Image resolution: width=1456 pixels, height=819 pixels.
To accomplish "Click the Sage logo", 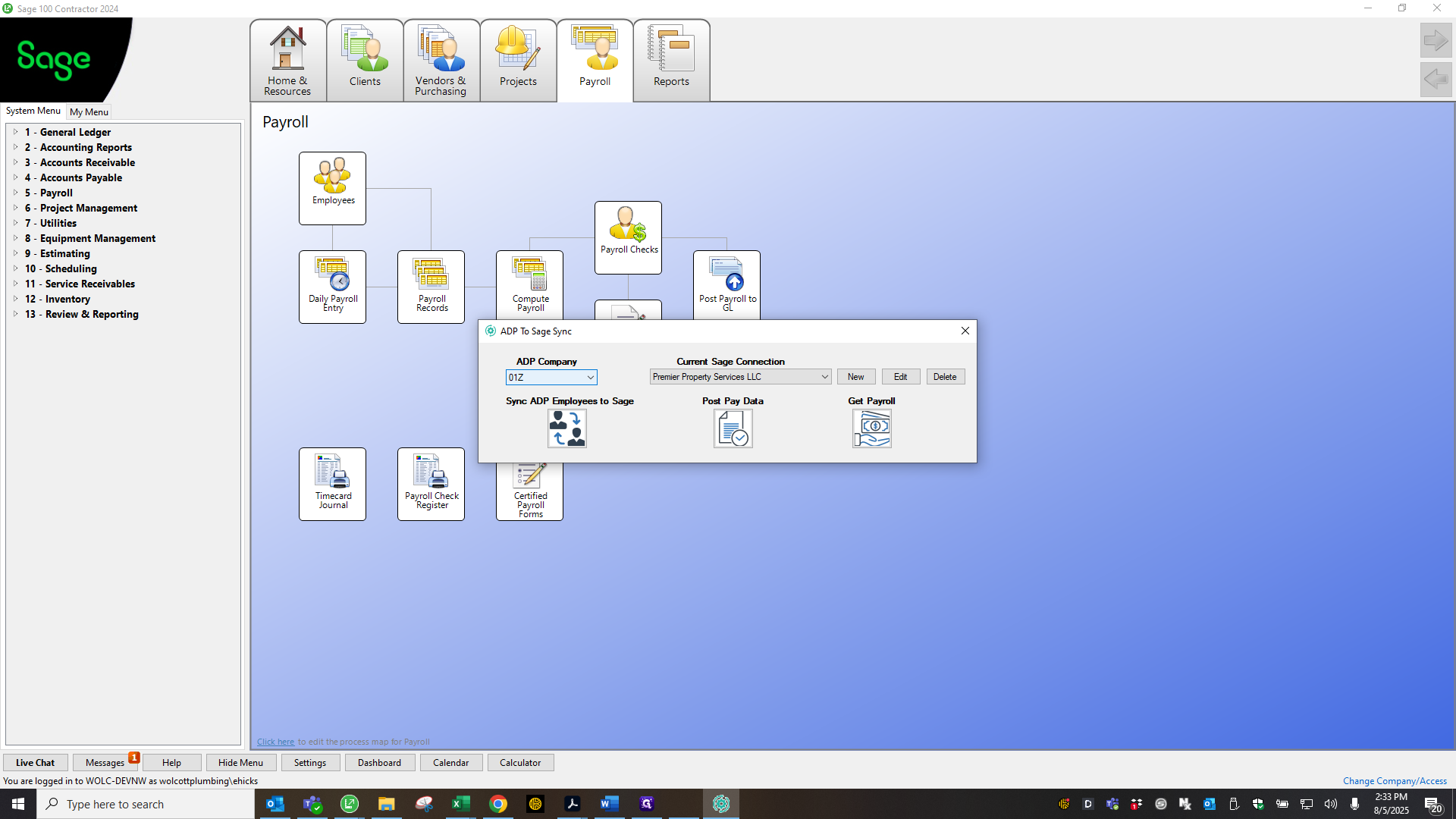I will pos(53,59).
